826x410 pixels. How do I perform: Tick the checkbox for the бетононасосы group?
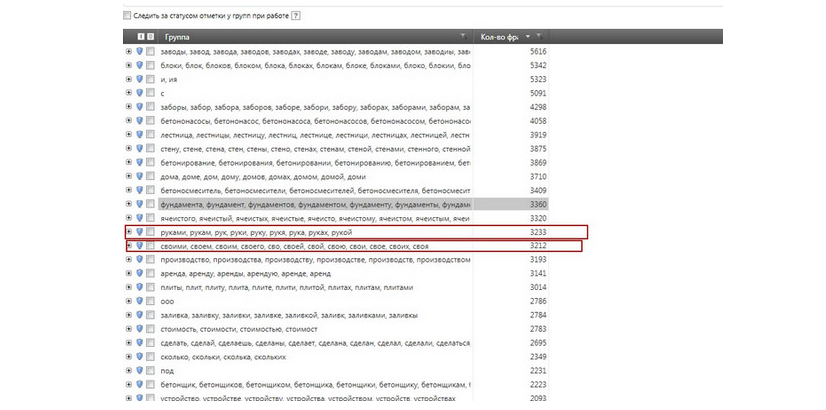coord(150,120)
